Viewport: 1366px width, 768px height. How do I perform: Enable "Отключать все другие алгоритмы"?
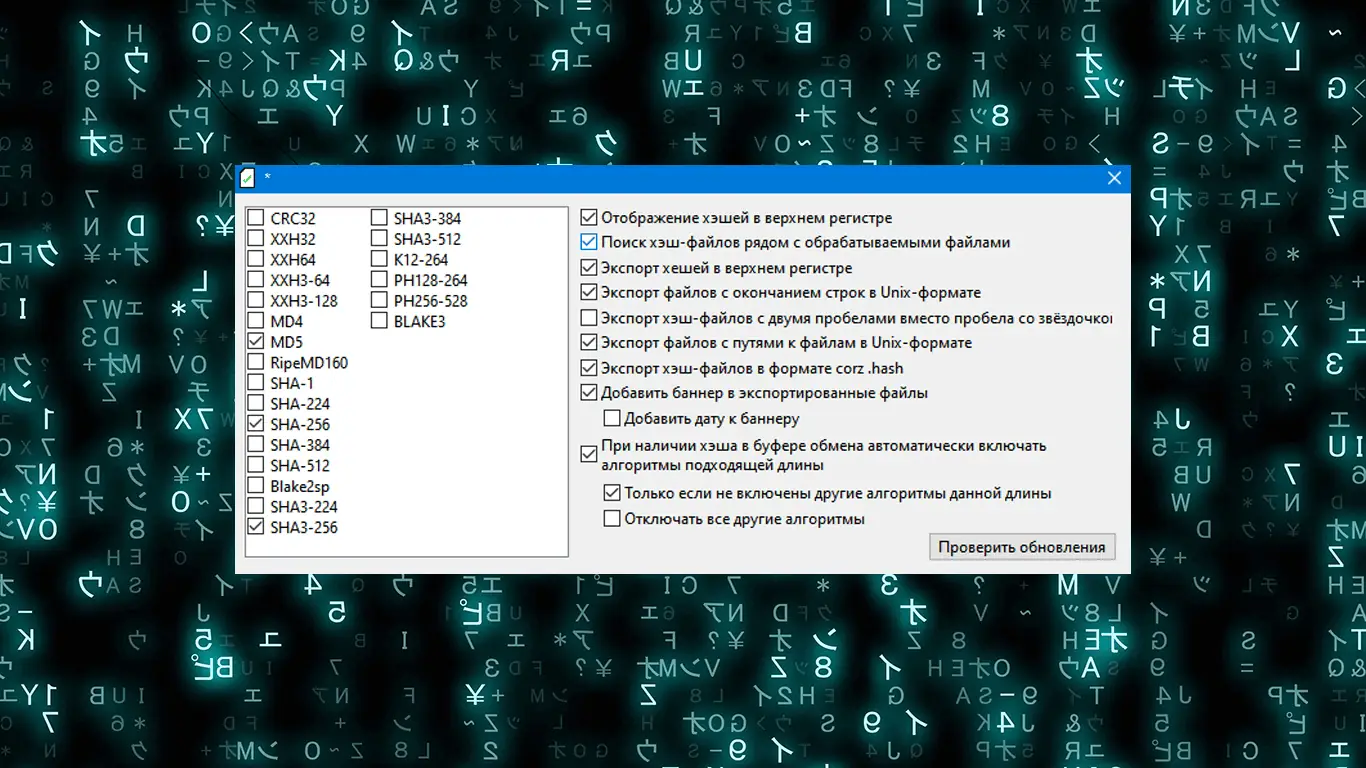click(612, 519)
